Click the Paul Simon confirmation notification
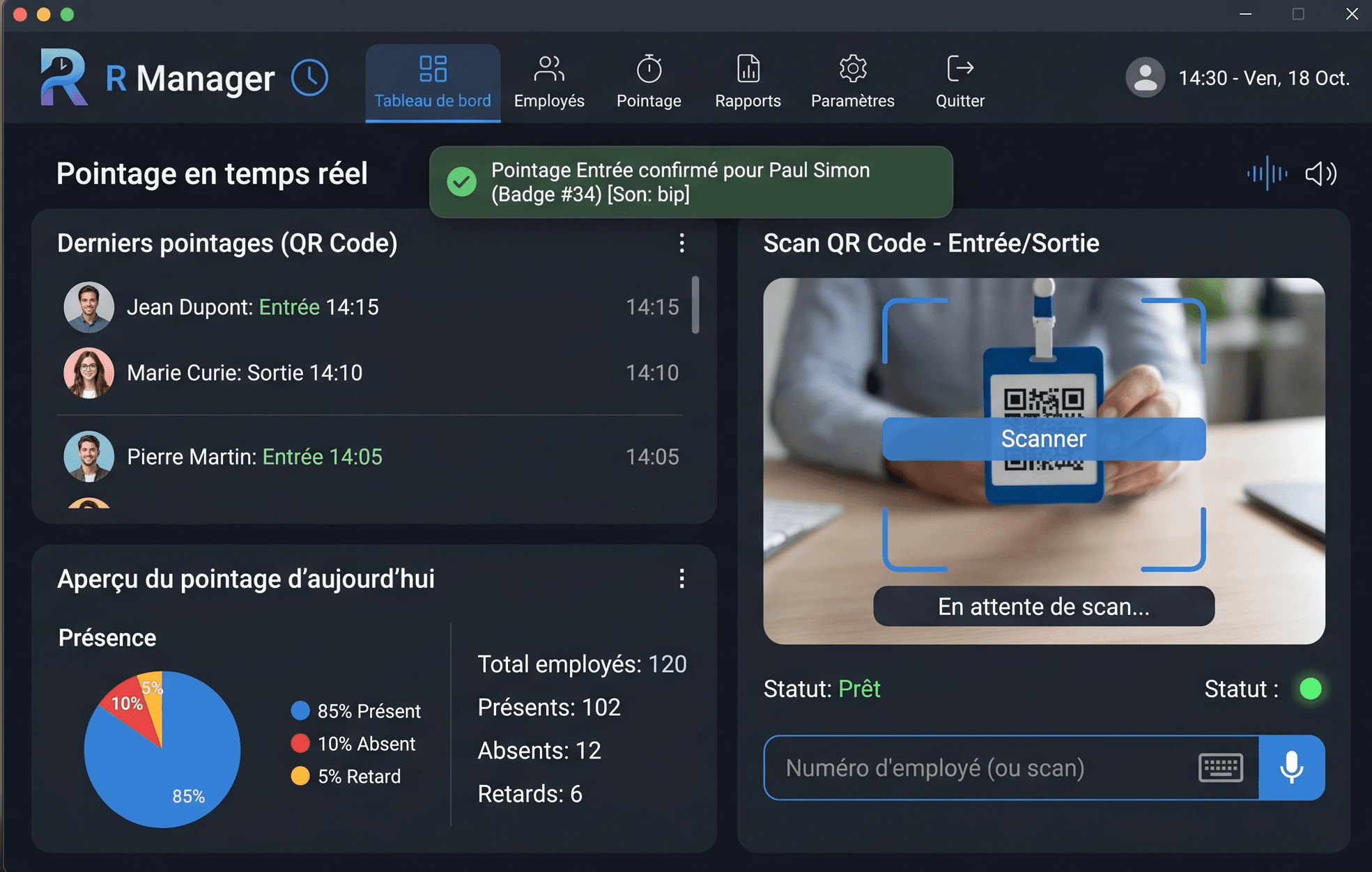This screenshot has height=872, width=1372. (x=691, y=182)
